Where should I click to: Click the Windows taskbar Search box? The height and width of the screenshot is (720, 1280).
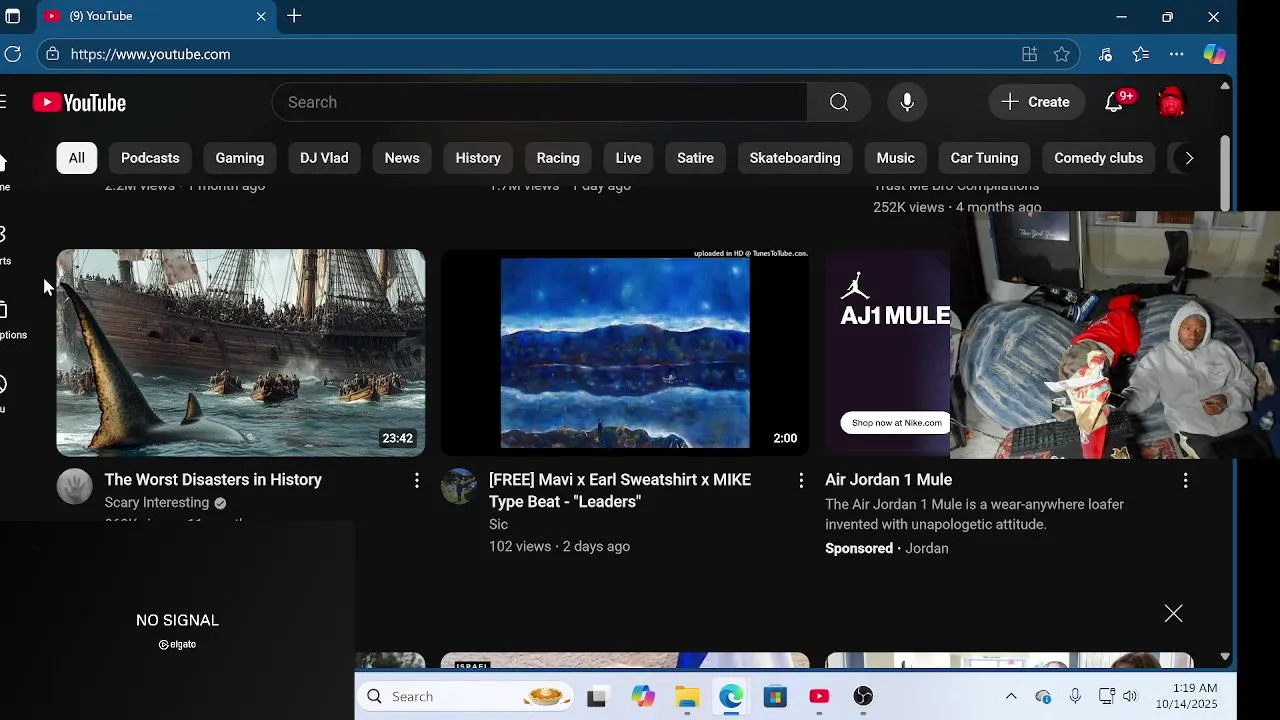point(467,696)
